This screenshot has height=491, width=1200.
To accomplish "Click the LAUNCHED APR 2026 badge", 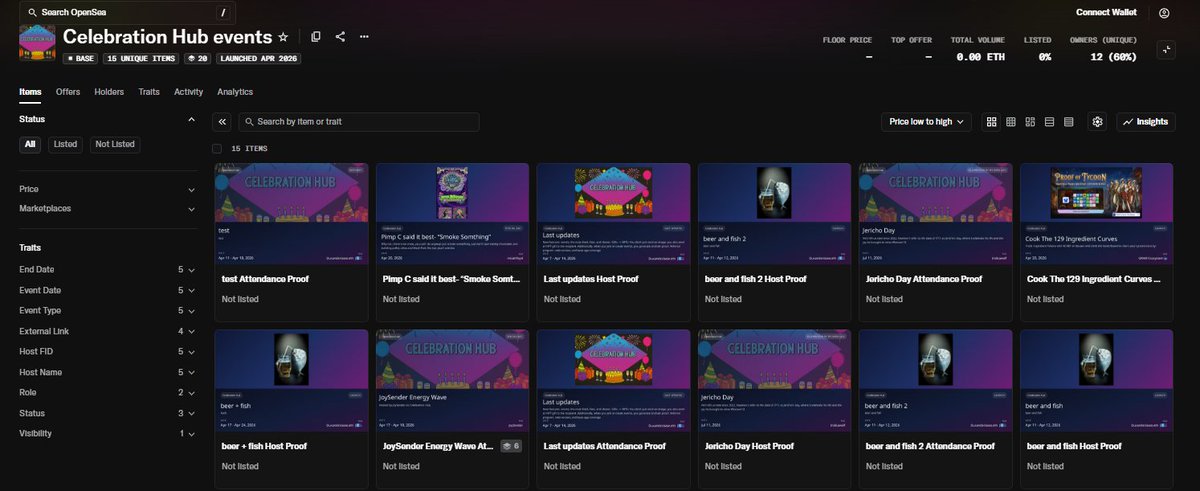I will tap(258, 59).
